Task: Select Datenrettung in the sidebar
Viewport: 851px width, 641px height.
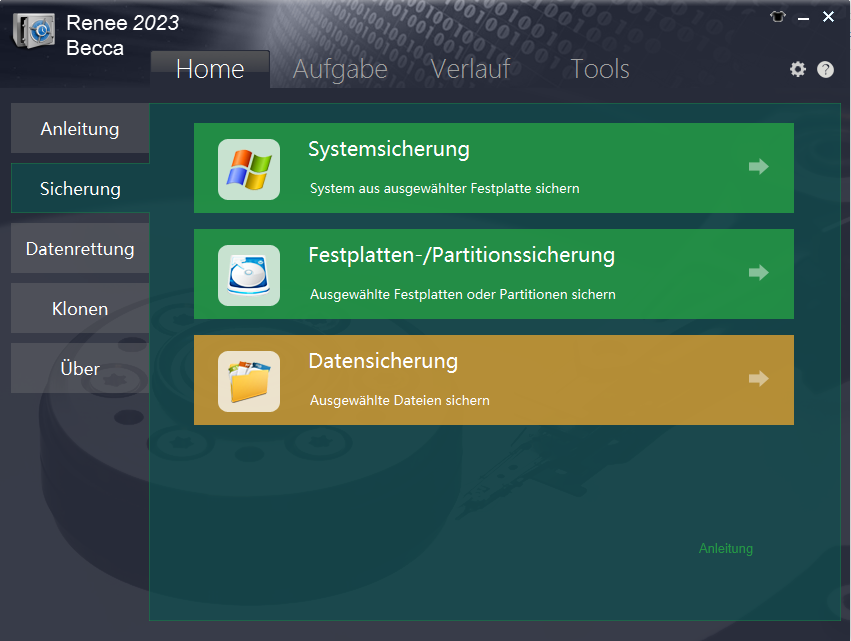Action: pos(80,248)
